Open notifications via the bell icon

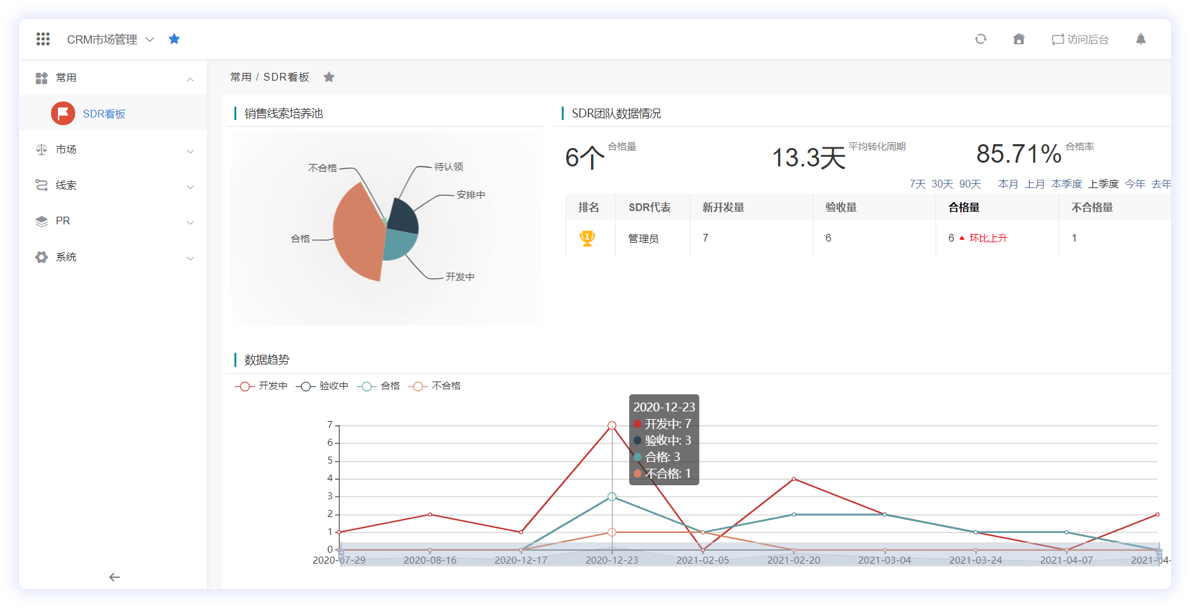pyautogui.click(x=1140, y=39)
